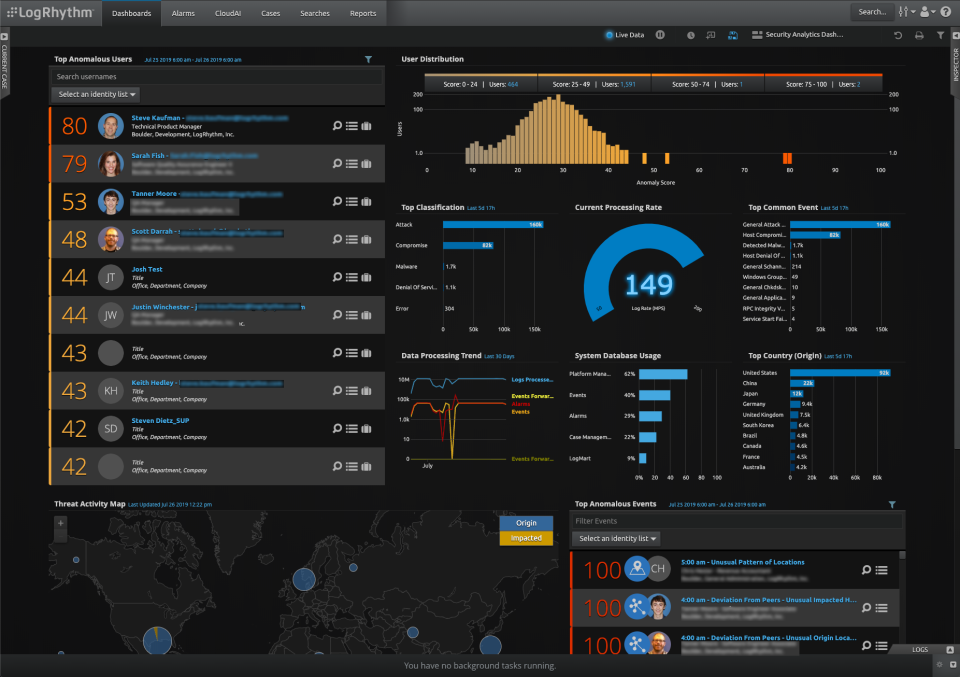Open the Searches tab

(315, 13)
